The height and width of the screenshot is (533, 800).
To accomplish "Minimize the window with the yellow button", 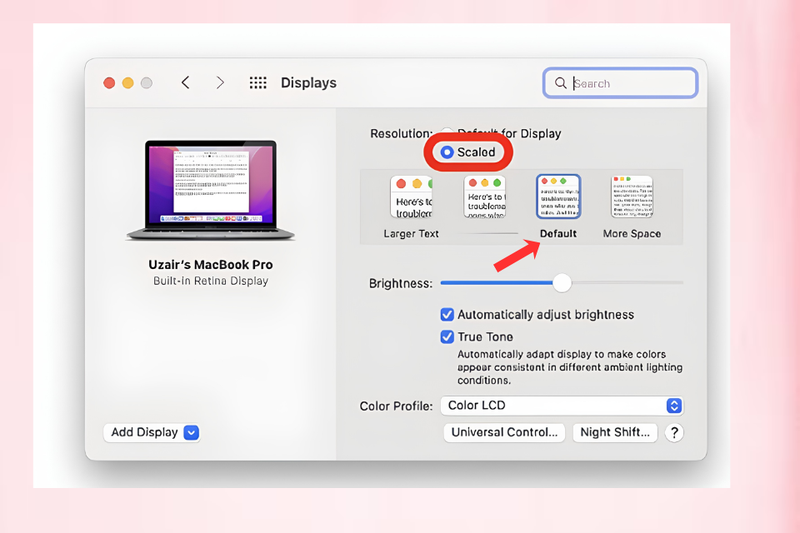I will click(x=128, y=83).
